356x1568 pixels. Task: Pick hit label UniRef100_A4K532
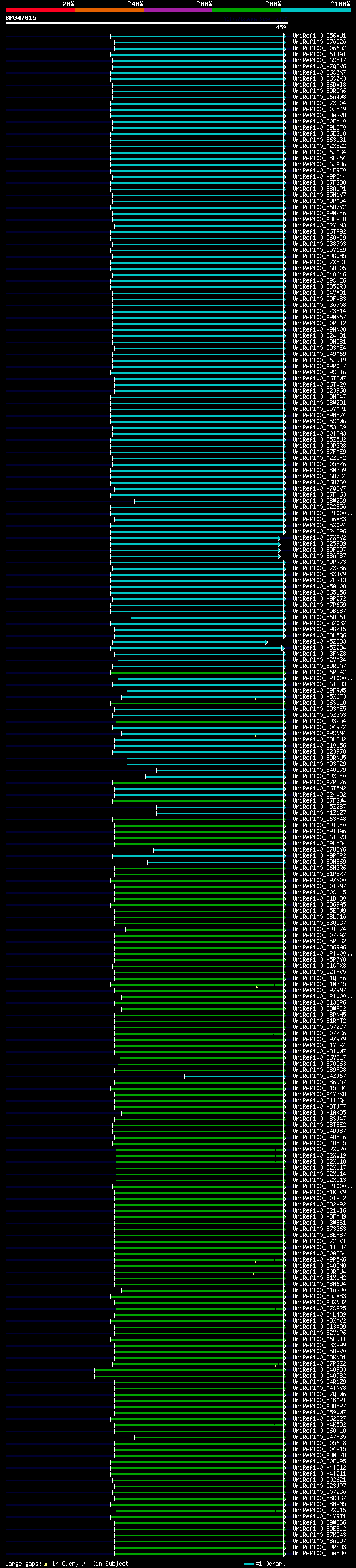click(x=319, y=1424)
